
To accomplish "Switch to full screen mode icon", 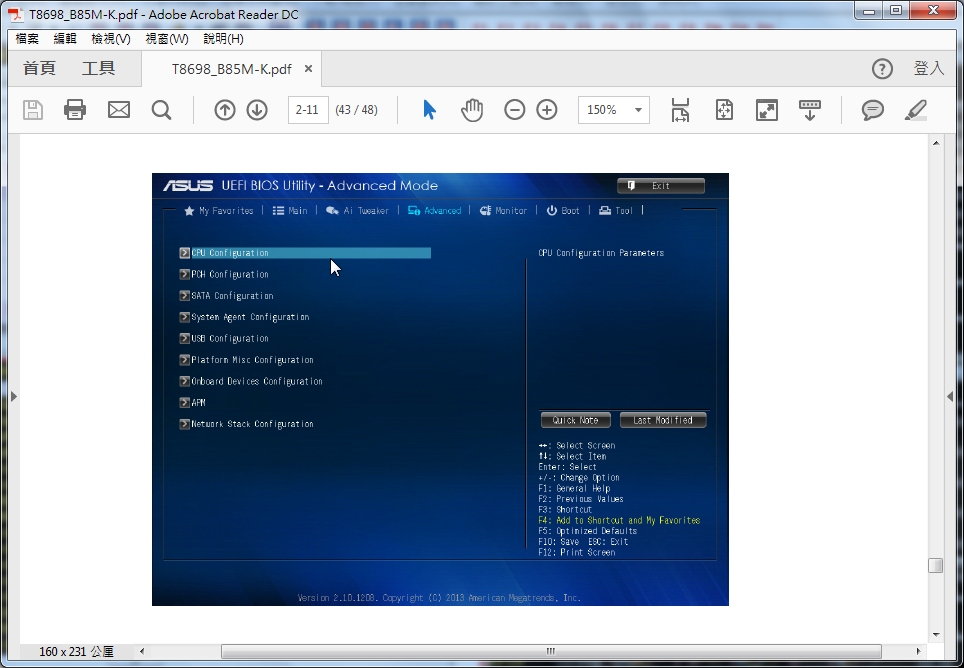I will 767,110.
